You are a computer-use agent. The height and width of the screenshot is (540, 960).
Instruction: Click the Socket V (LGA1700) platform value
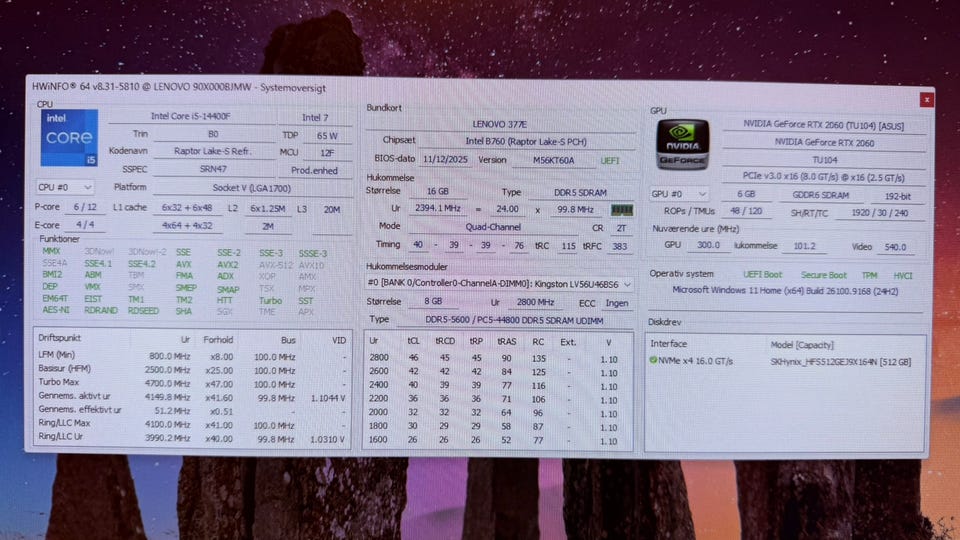[x=252, y=188]
